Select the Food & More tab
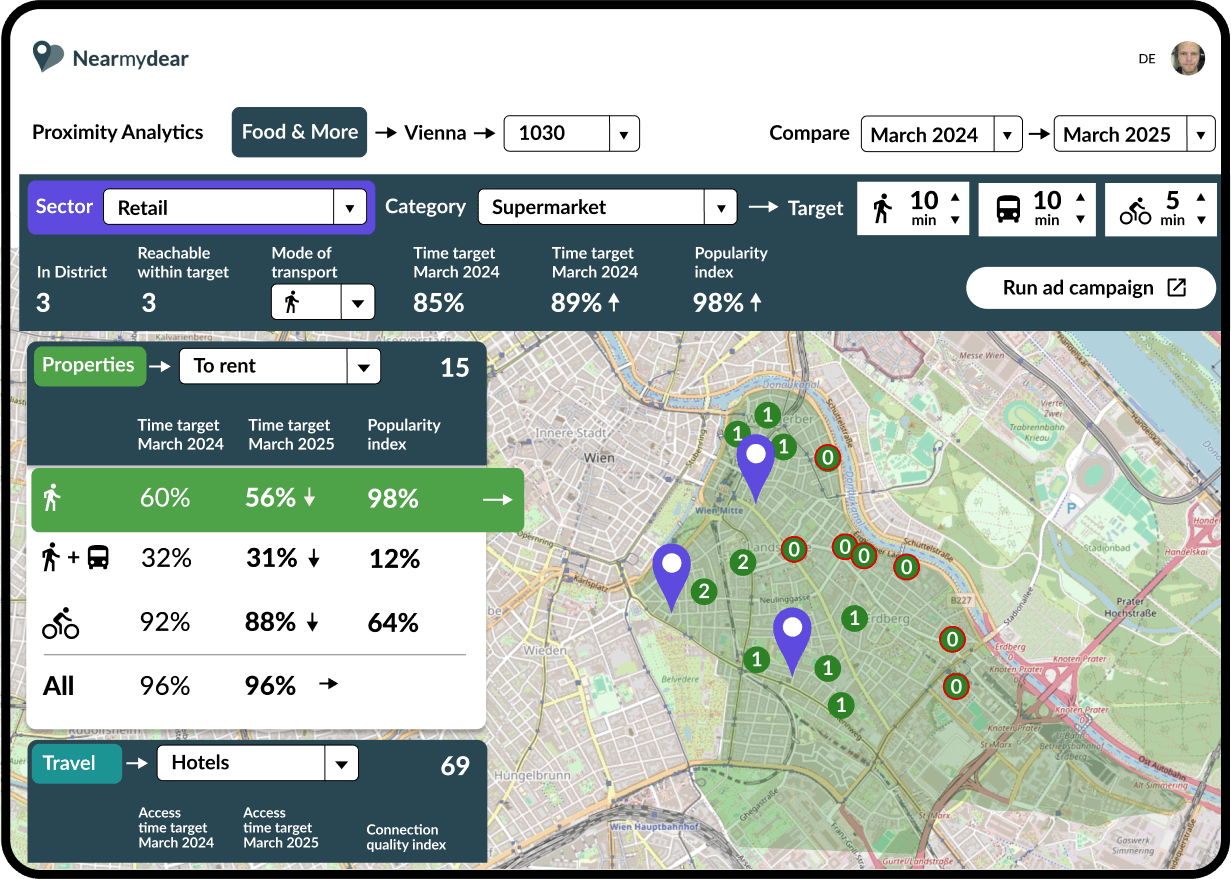 pyautogui.click(x=299, y=132)
